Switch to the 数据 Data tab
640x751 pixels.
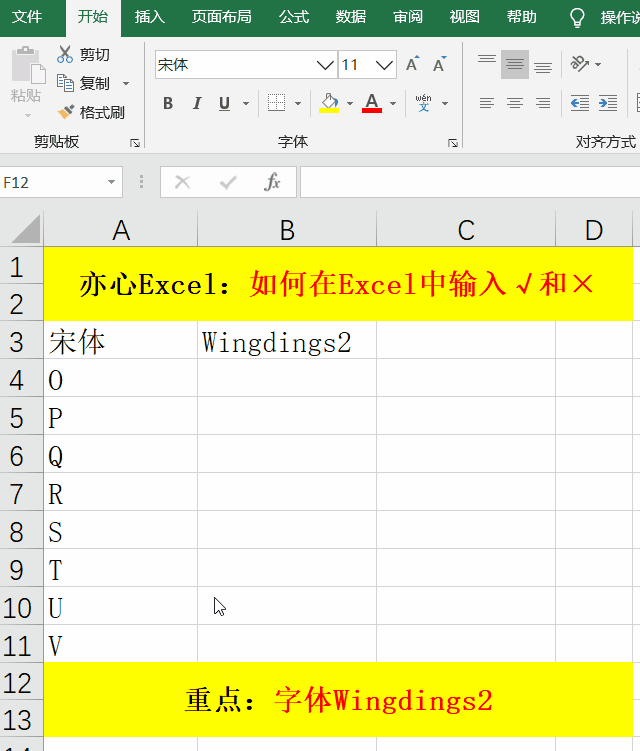click(x=351, y=17)
